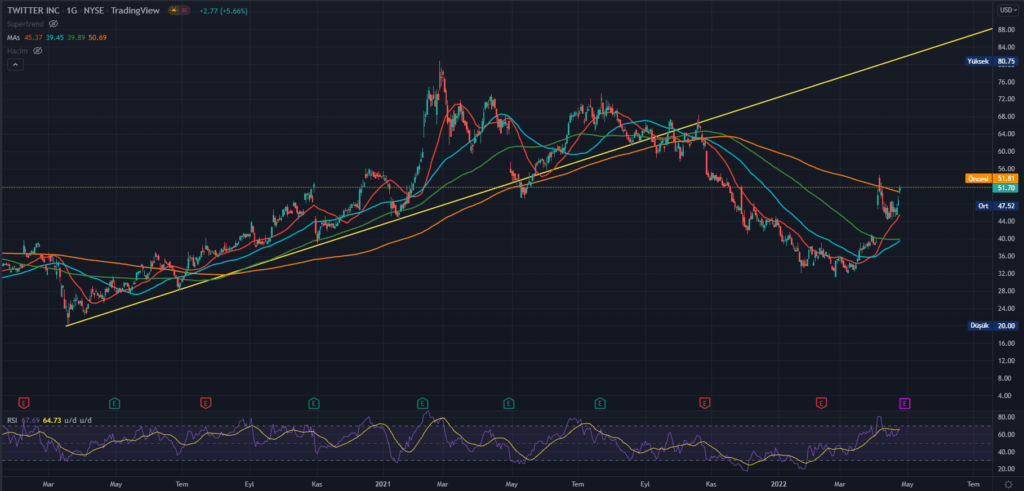The width and height of the screenshot is (1024, 491).
Task: Click the Öncesi 51.81 price label
Action: 991,178
